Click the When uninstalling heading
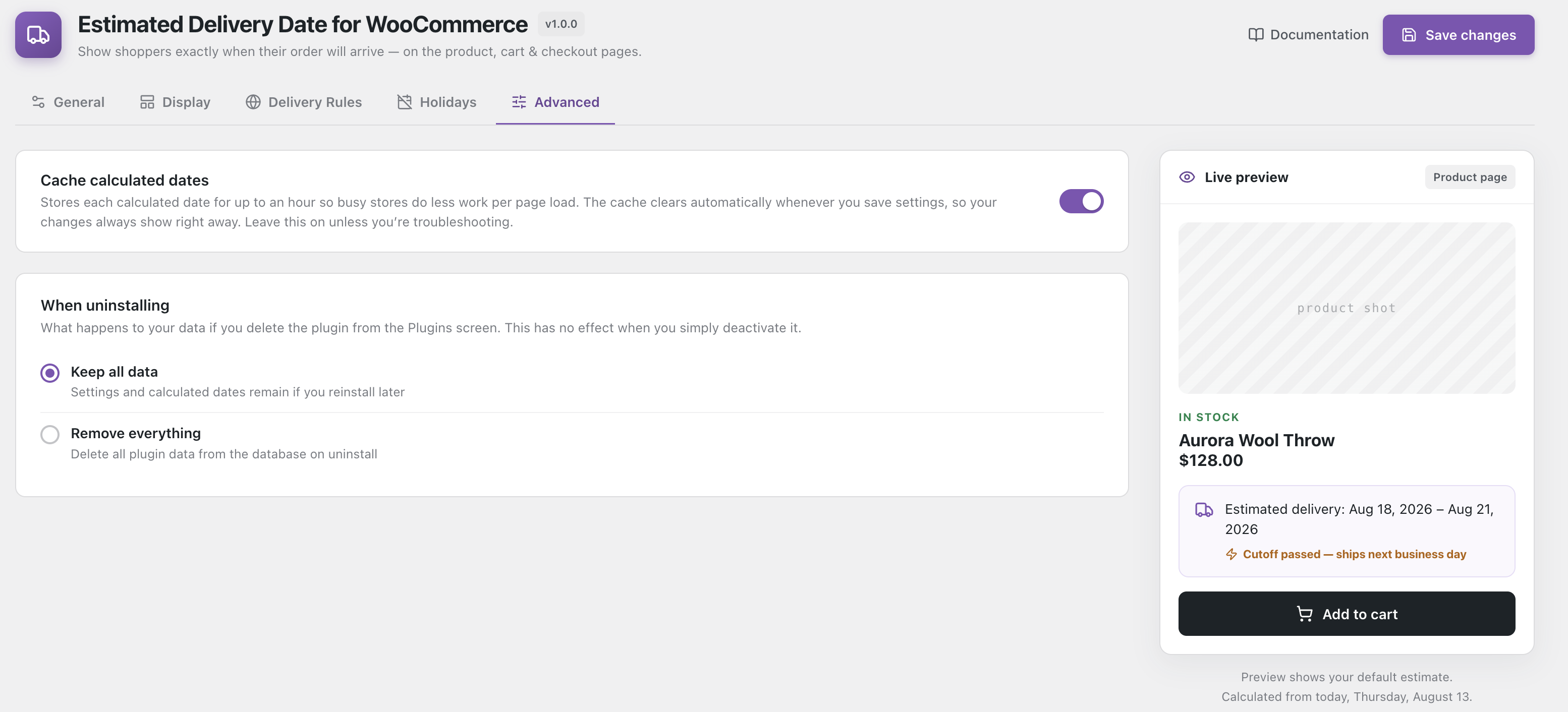This screenshot has width=1568, height=712. [105, 306]
